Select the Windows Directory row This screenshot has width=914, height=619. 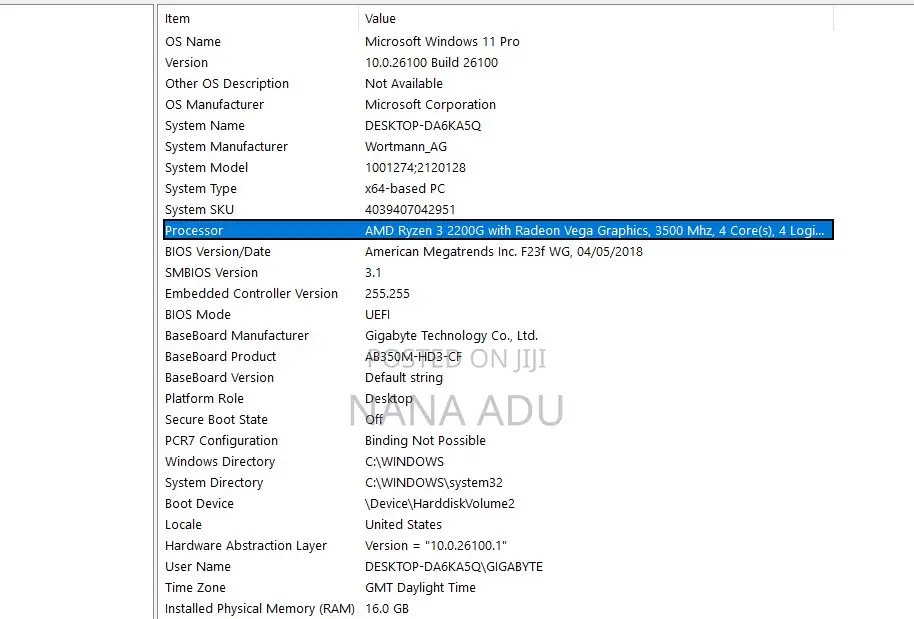click(x=498, y=462)
